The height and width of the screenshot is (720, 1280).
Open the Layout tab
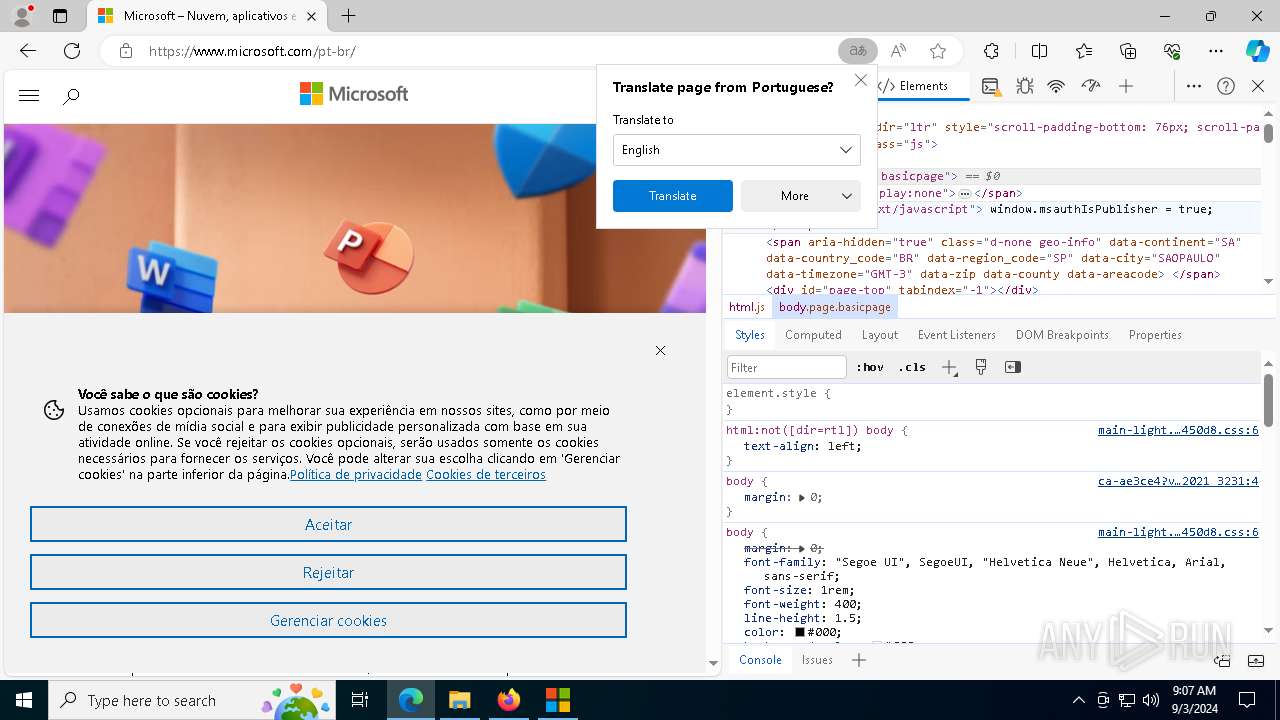(880, 335)
